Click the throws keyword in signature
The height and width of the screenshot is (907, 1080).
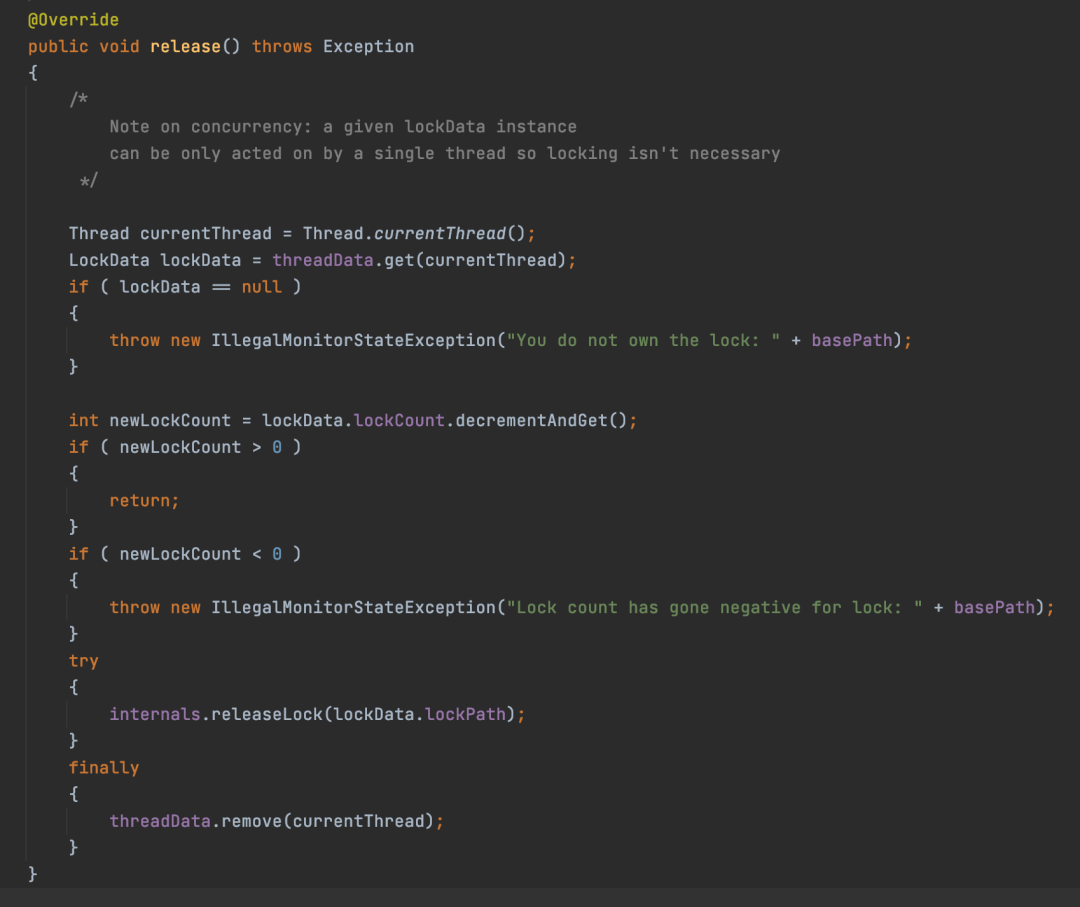click(x=282, y=47)
